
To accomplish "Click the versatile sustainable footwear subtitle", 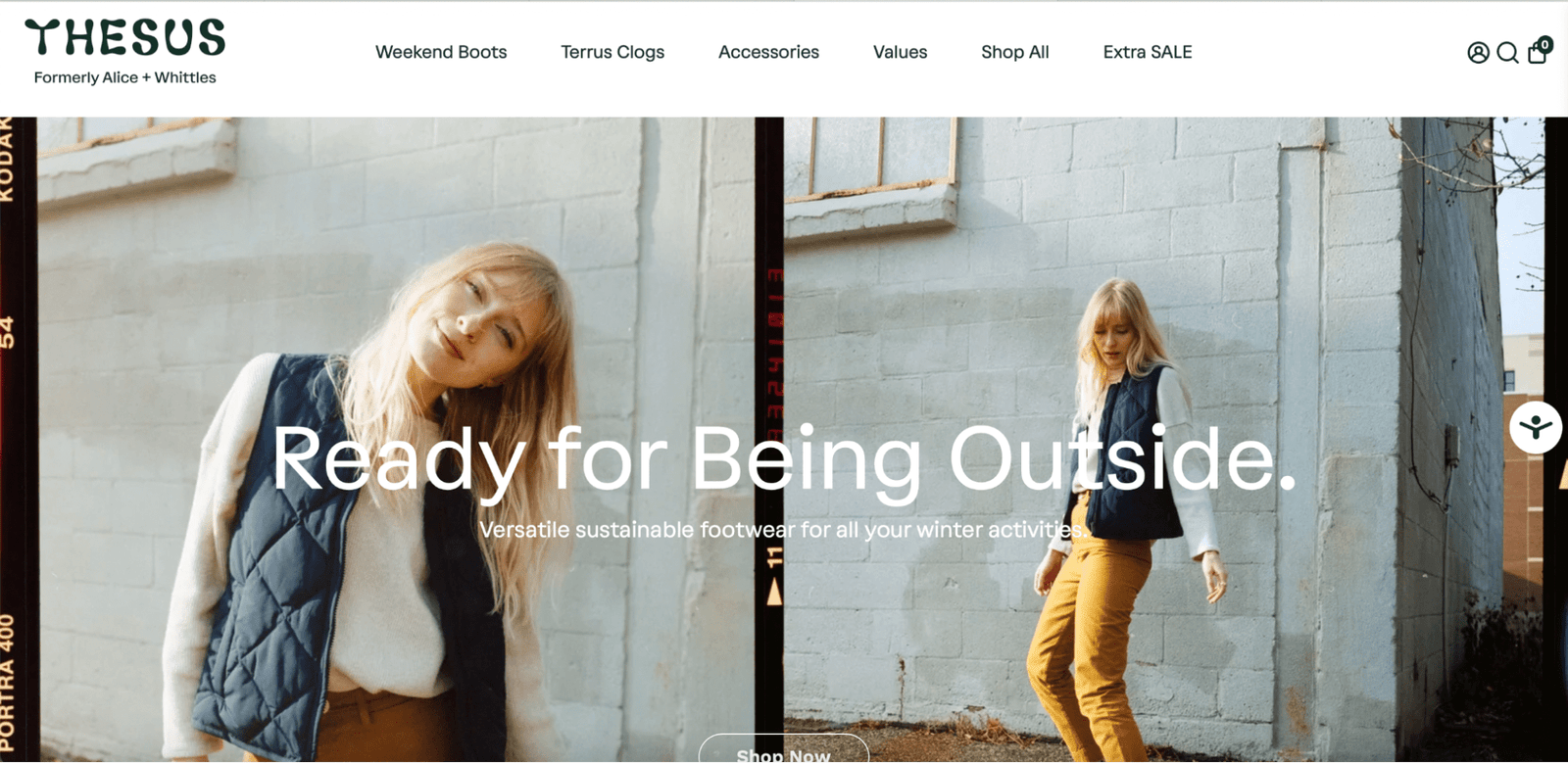I will (x=782, y=530).
